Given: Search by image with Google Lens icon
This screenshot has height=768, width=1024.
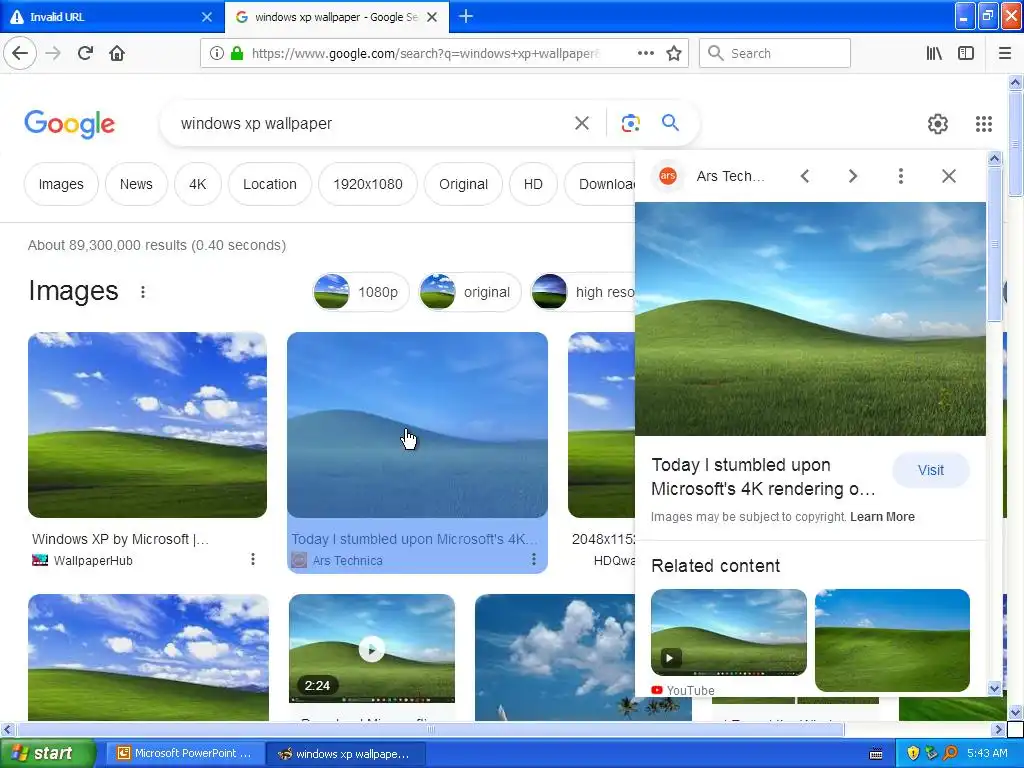Looking at the screenshot, I should 630,123.
